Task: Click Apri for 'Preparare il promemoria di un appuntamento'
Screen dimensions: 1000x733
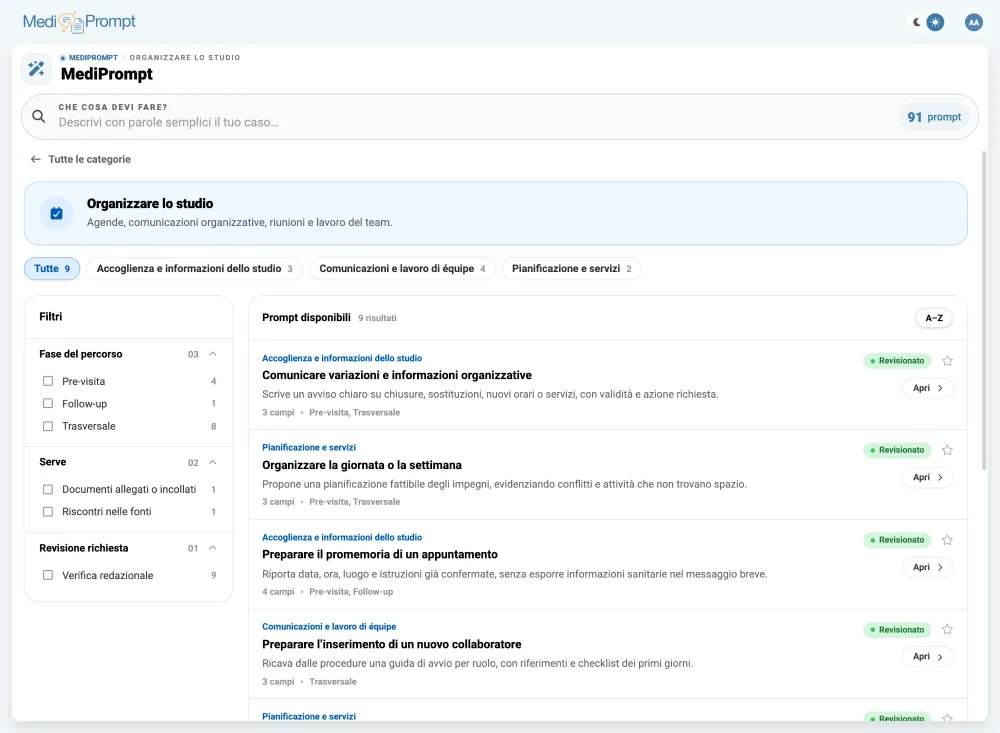Action: 928,567
